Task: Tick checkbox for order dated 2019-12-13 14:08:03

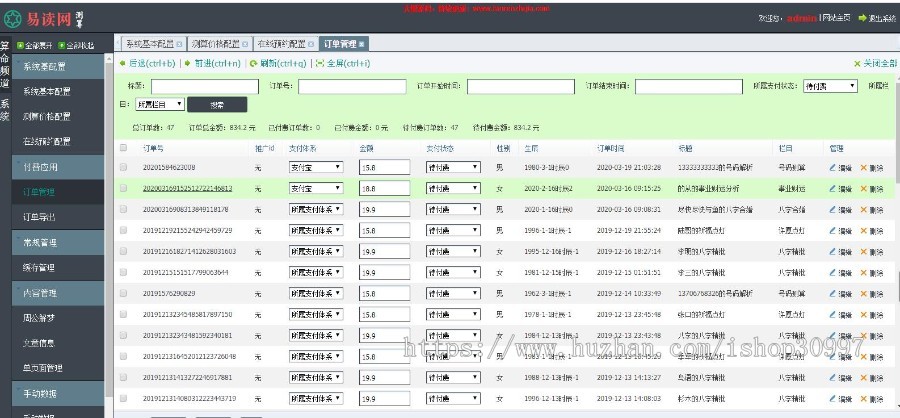Action: (x=123, y=398)
